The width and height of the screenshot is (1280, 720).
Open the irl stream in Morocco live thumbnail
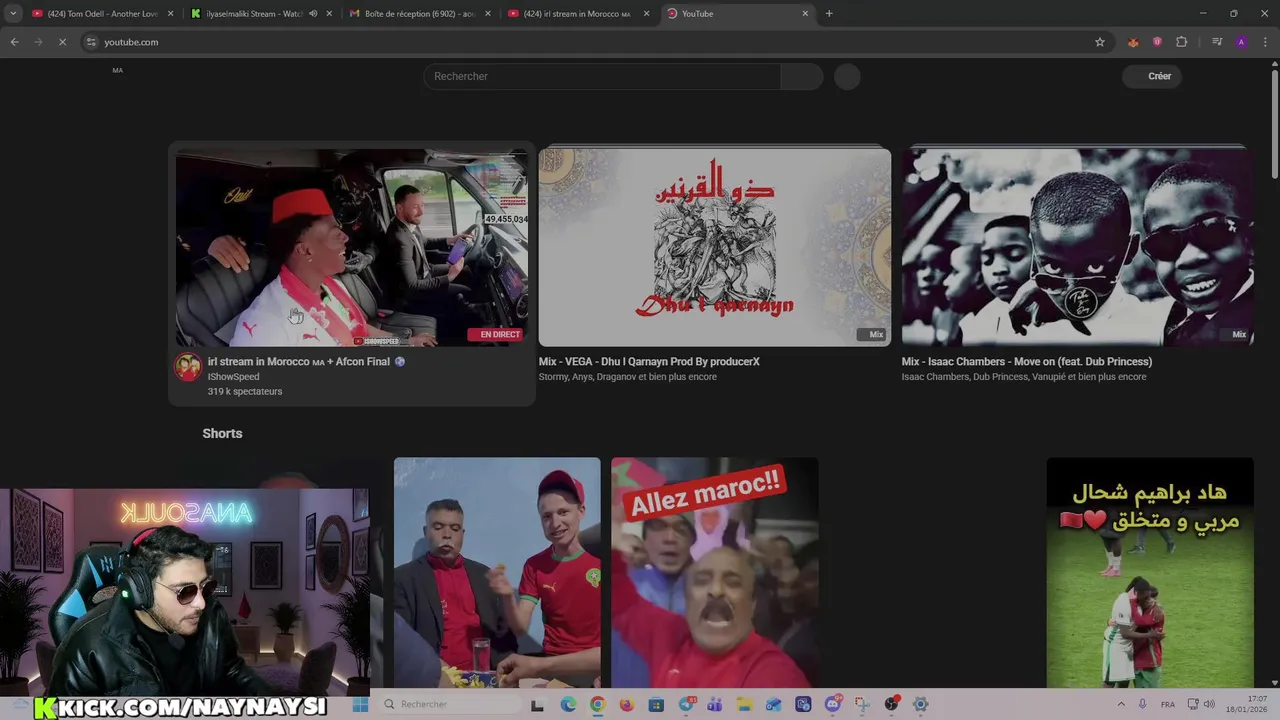click(x=352, y=247)
